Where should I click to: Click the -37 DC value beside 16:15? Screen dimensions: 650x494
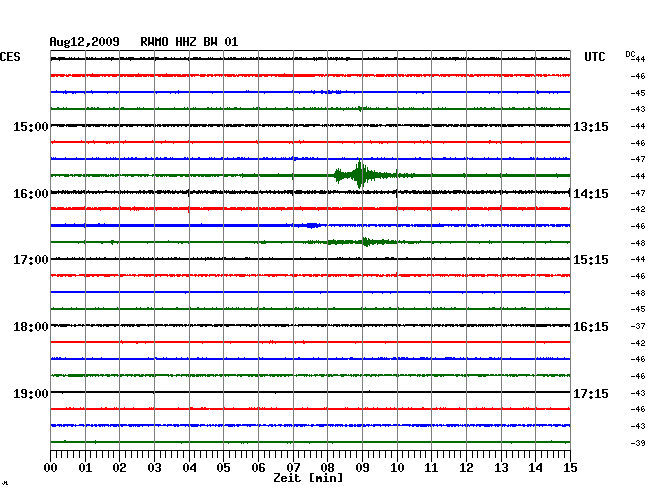pos(638,326)
